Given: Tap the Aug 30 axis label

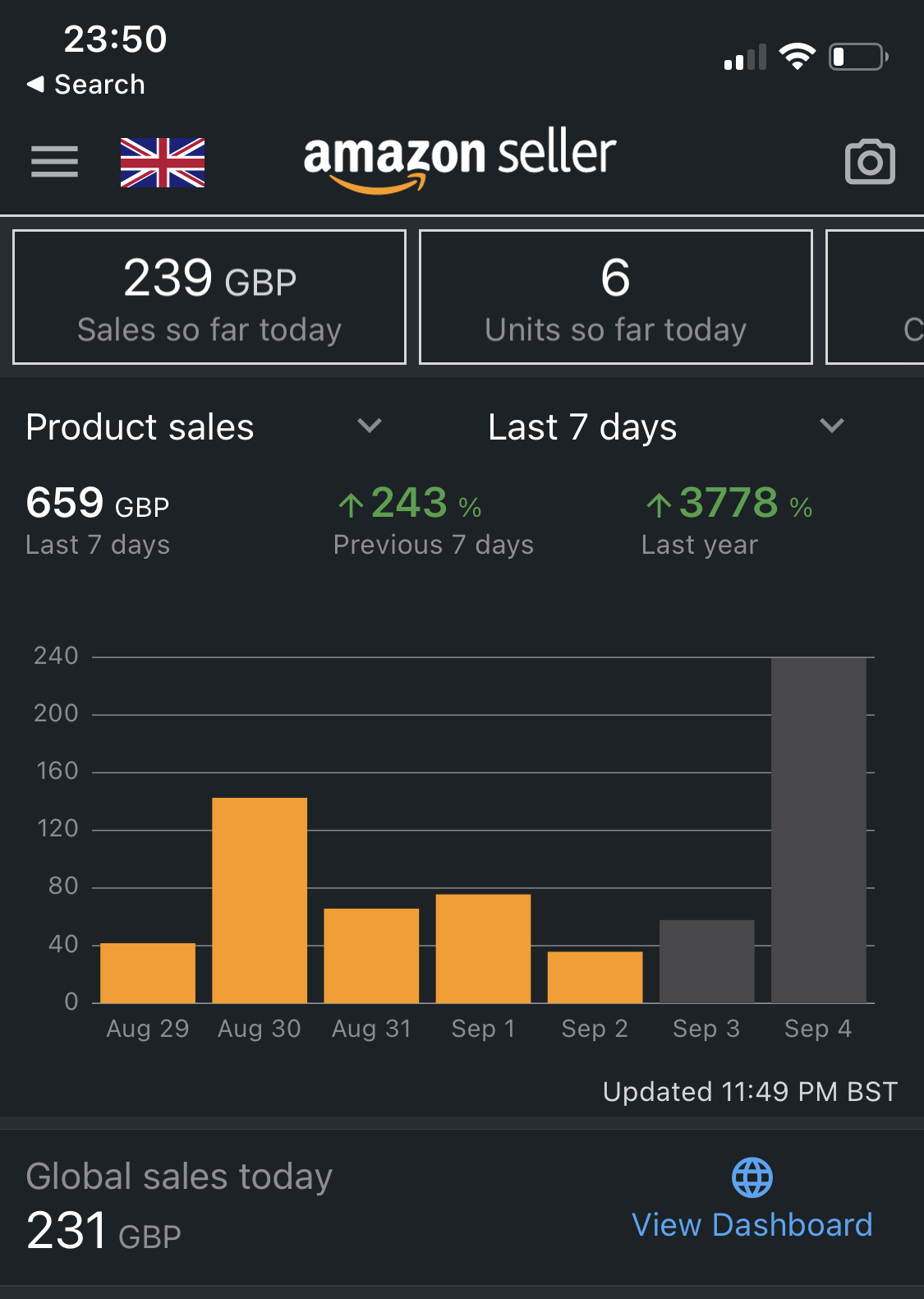Looking at the screenshot, I should [x=260, y=1029].
